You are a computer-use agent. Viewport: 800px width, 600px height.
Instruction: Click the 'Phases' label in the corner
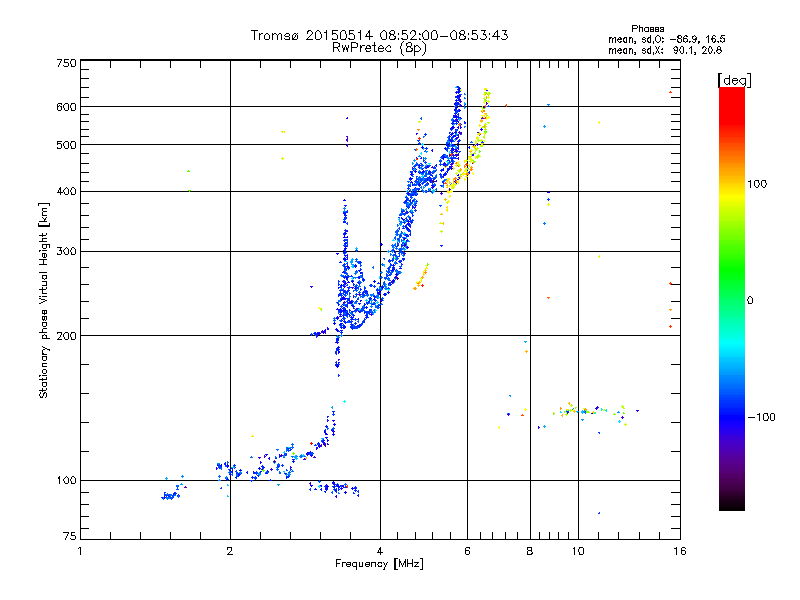click(647, 29)
